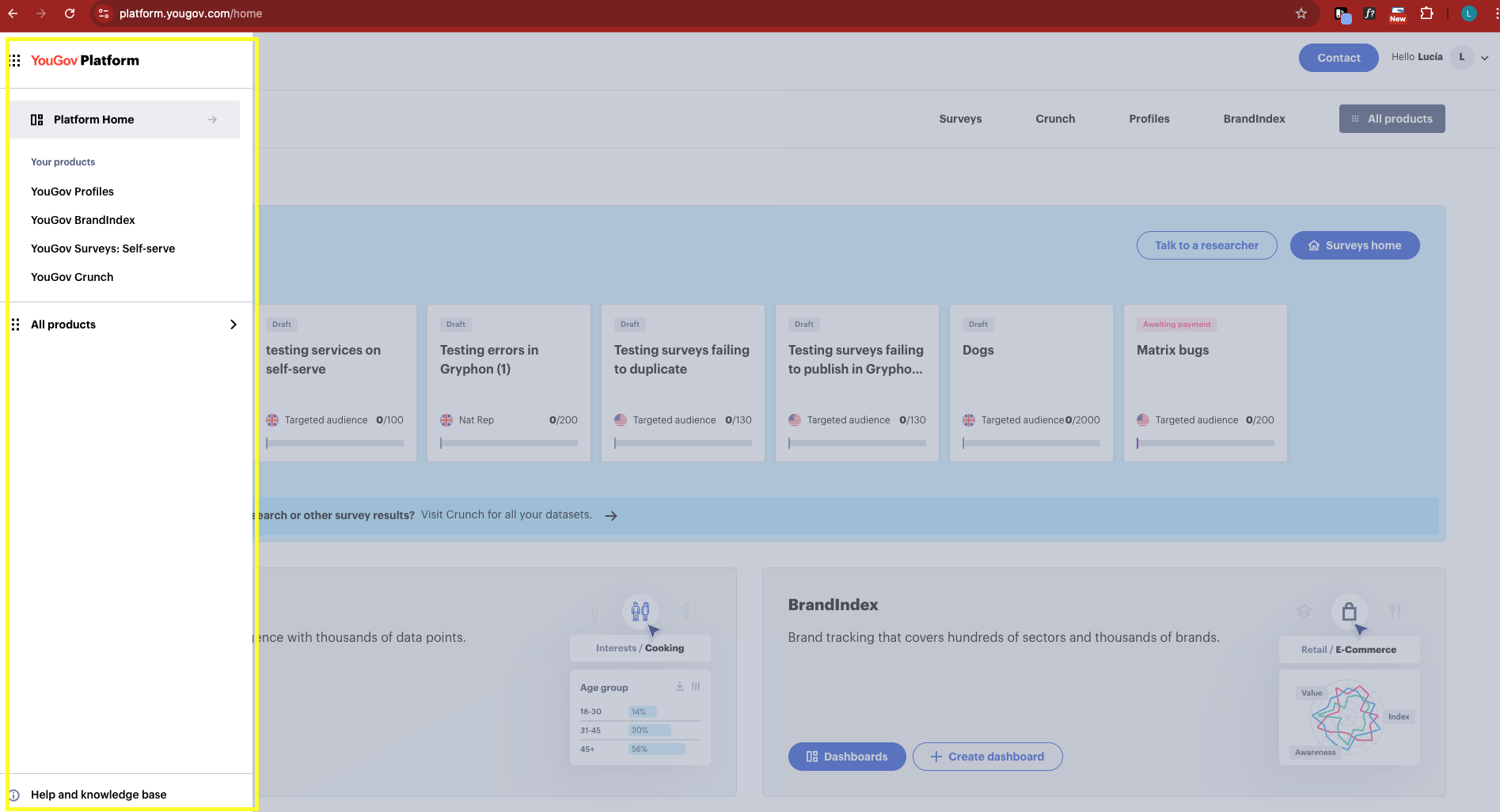Click the browser bookmark star icon
Image resolution: width=1500 pixels, height=812 pixels.
(1301, 13)
